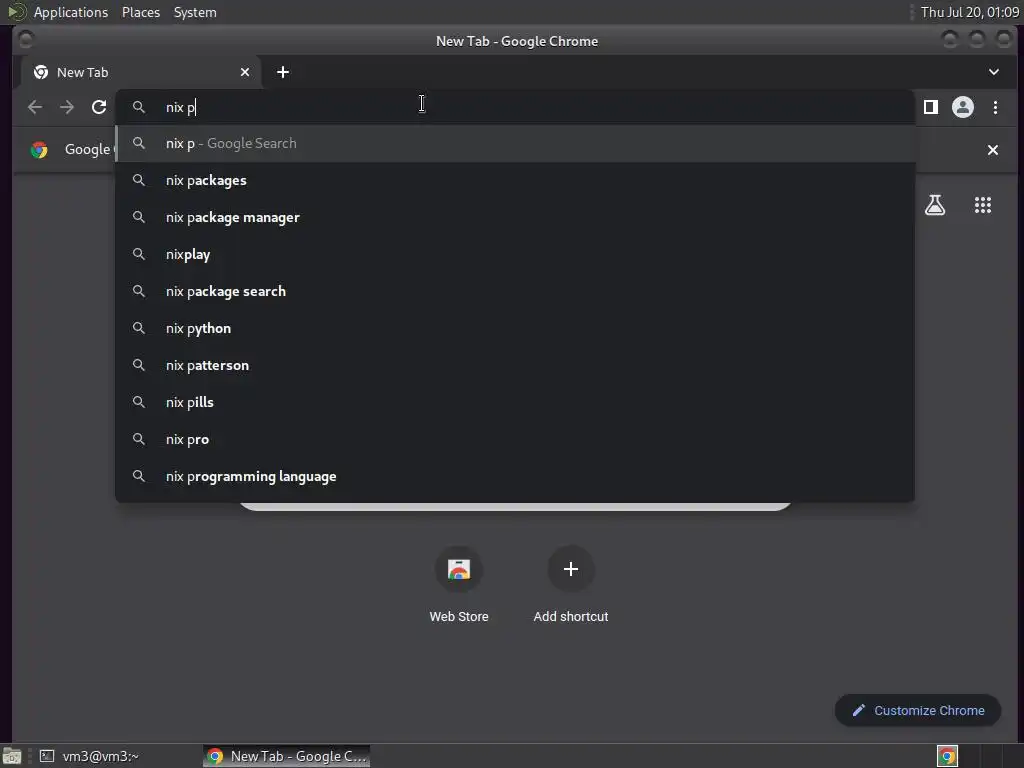Click the Web Store label
Viewport: 1024px width, 768px height.
pyautogui.click(x=459, y=616)
